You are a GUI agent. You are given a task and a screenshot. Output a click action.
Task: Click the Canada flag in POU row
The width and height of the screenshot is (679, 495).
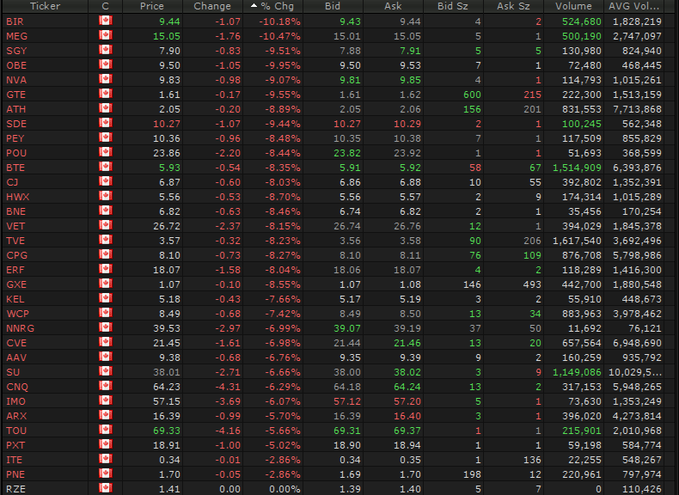(105, 152)
